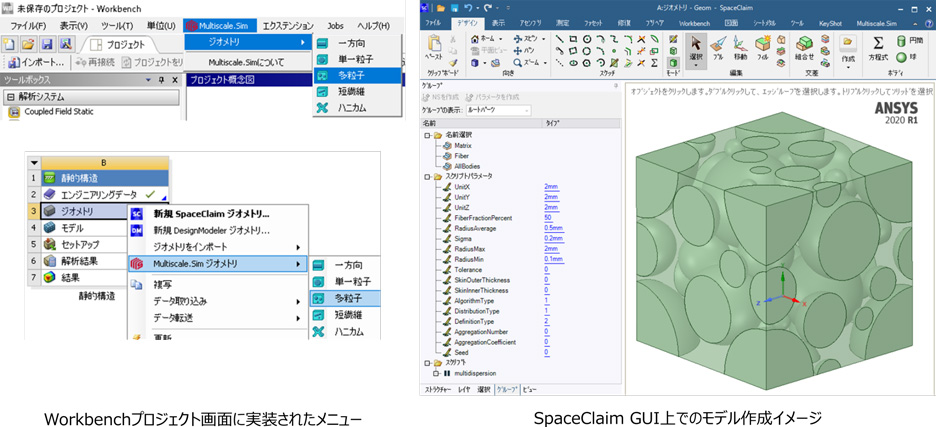Select Section mode icon in Mode group
Viewport: 936px width, 427px height.
tap(673, 51)
